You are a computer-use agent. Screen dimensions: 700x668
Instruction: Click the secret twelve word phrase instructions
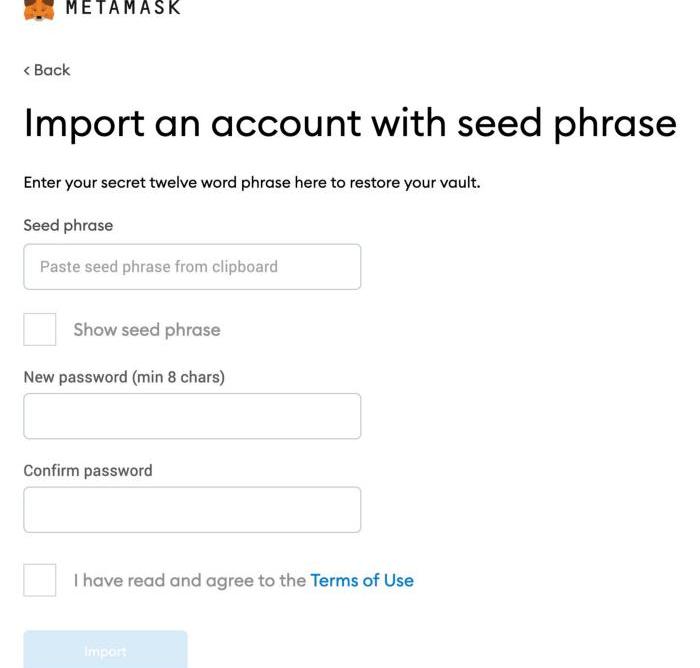pos(251,183)
